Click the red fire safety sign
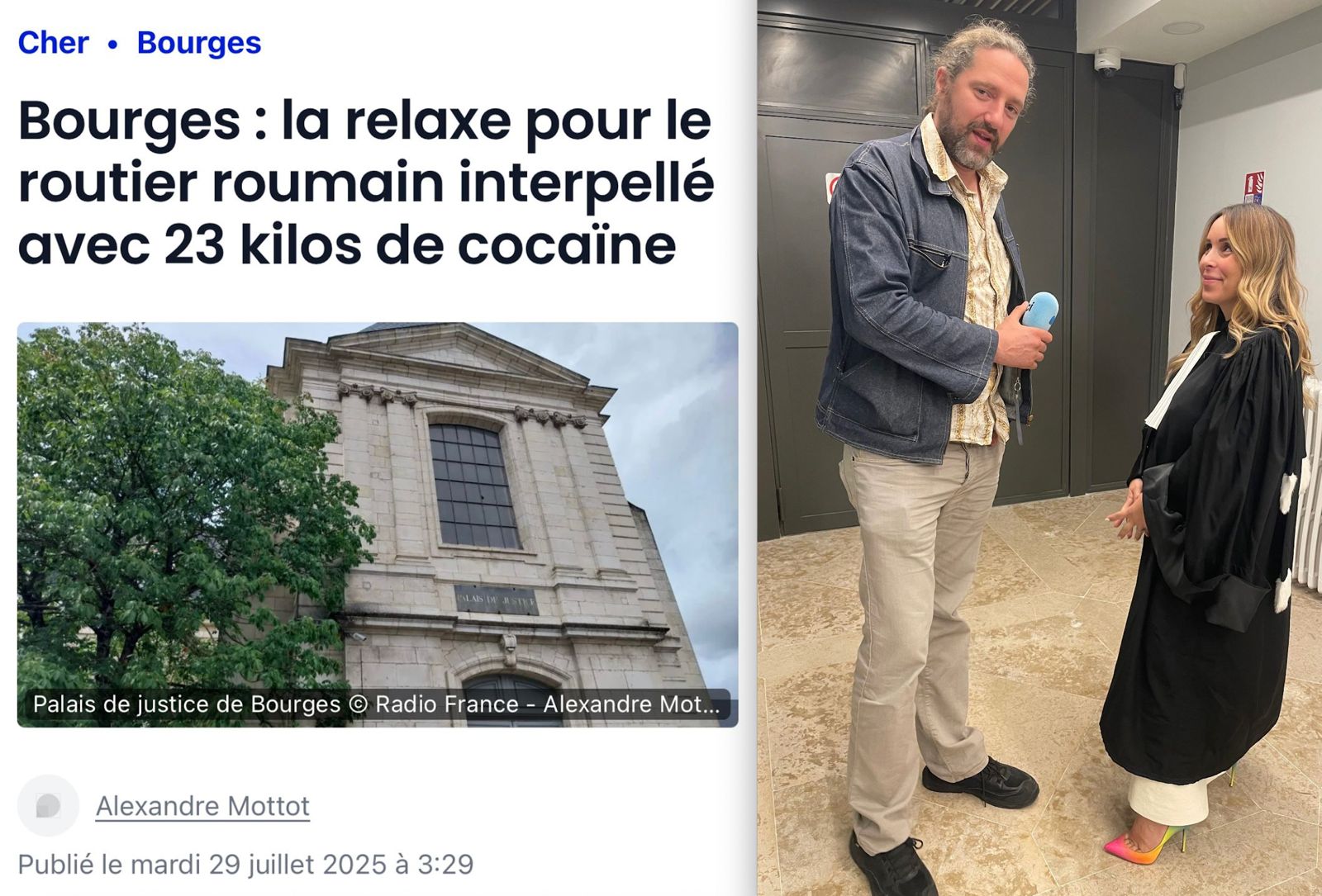This screenshot has width=1322, height=896. point(1254,187)
